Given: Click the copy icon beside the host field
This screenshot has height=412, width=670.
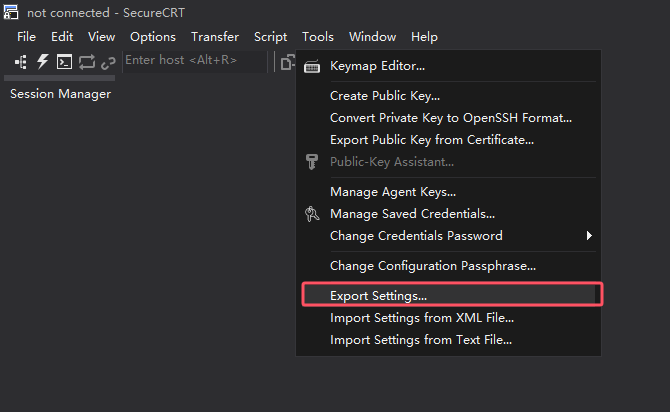Looking at the screenshot, I should [x=288, y=62].
